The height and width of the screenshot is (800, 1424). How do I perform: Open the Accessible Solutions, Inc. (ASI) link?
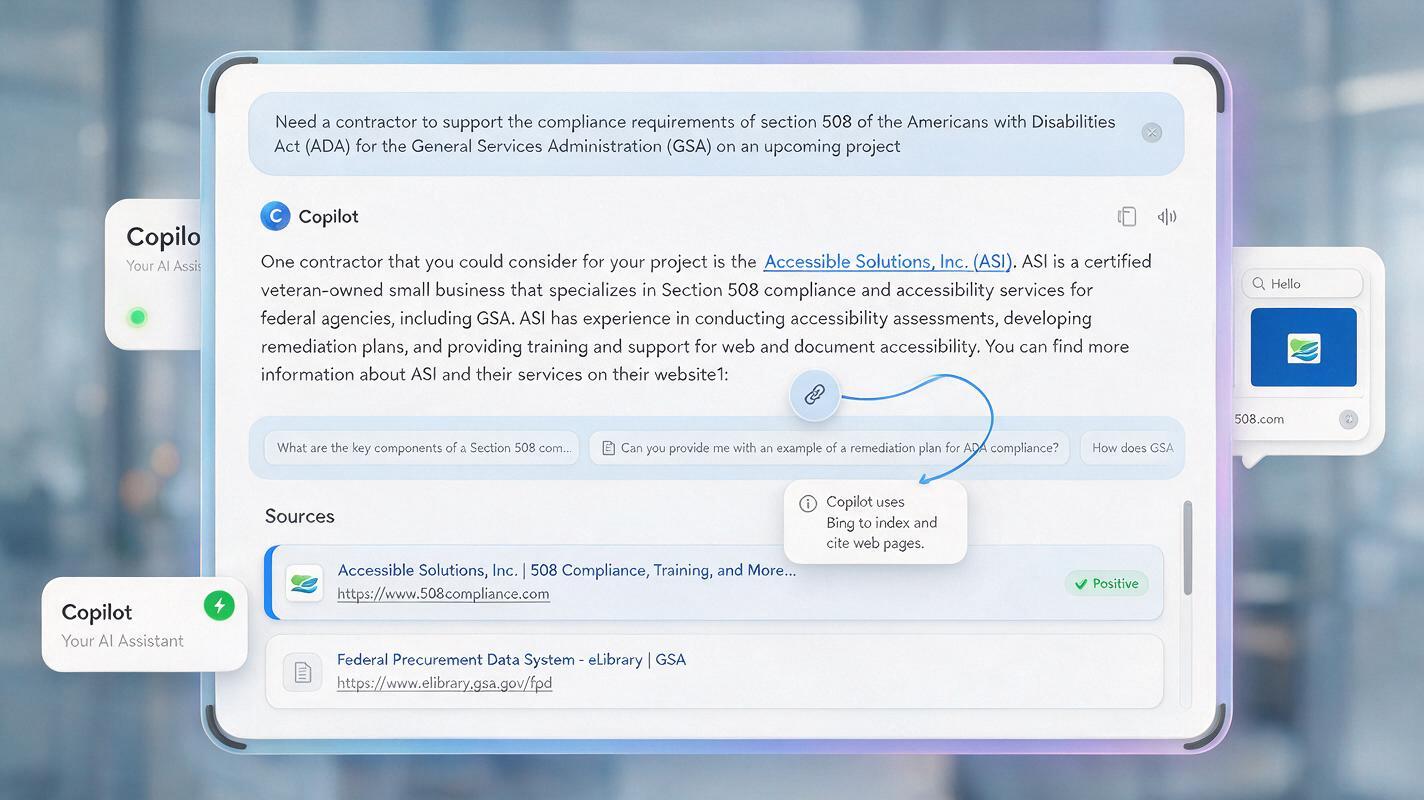pos(888,261)
